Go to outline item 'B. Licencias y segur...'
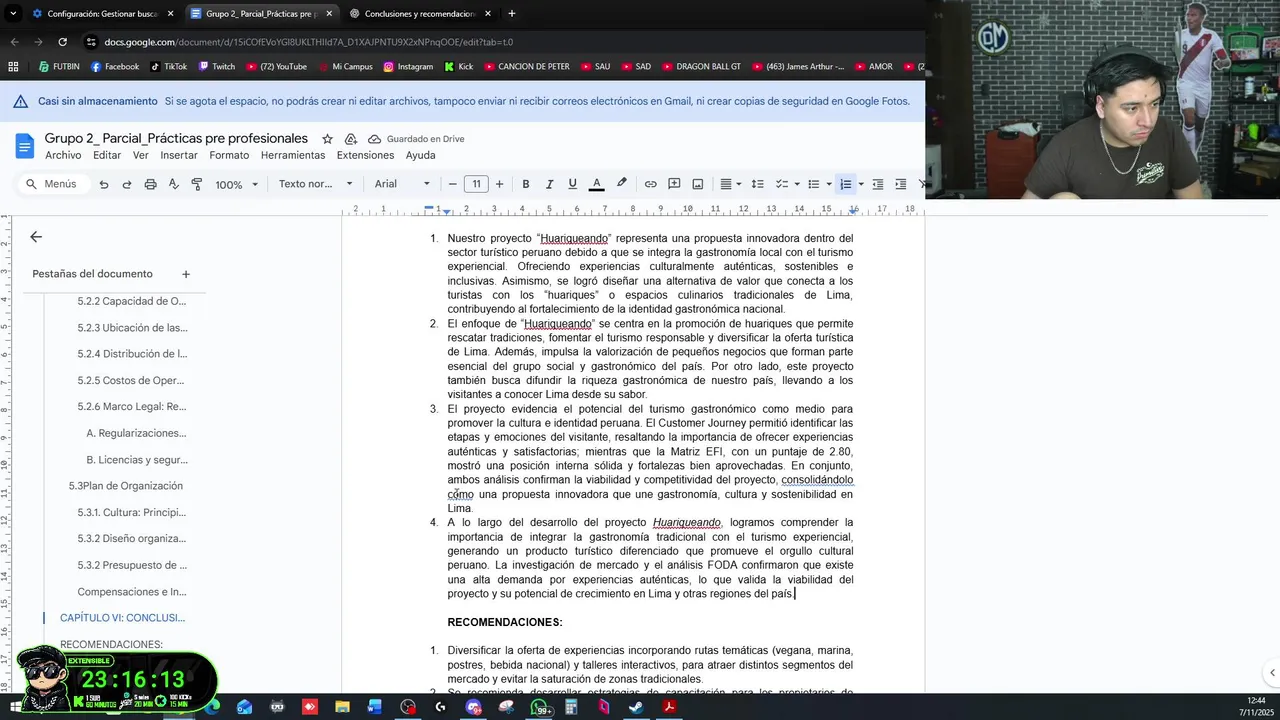Image resolution: width=1280 pixels, height=720 pixels. coord(136,460)
